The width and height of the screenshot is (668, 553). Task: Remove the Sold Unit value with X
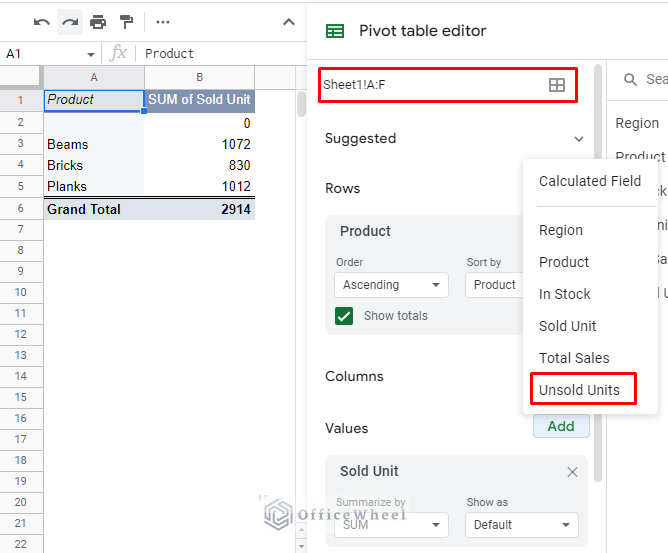pos(572,472)
